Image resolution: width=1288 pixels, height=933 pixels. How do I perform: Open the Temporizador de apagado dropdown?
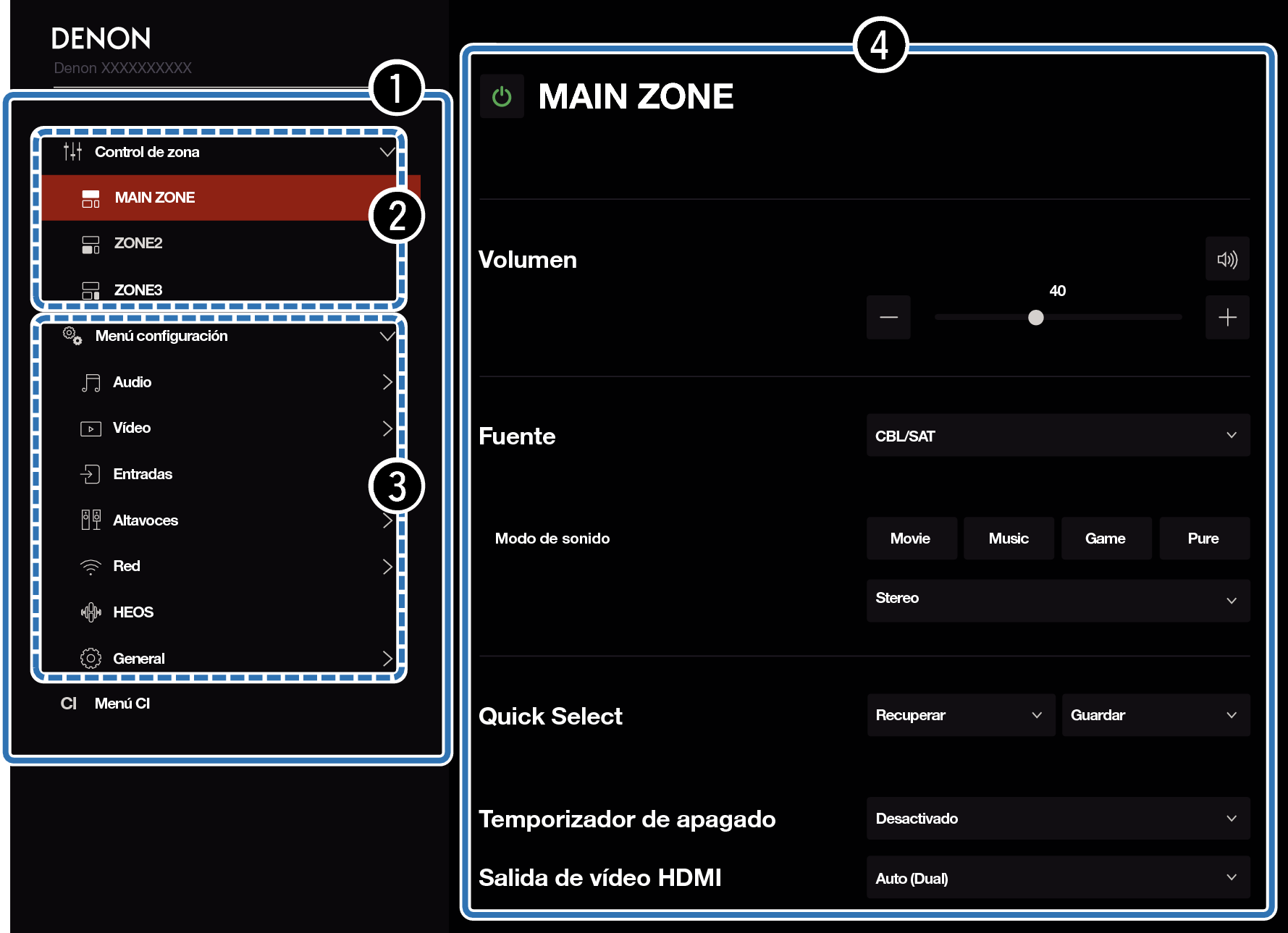[1058, 818]
